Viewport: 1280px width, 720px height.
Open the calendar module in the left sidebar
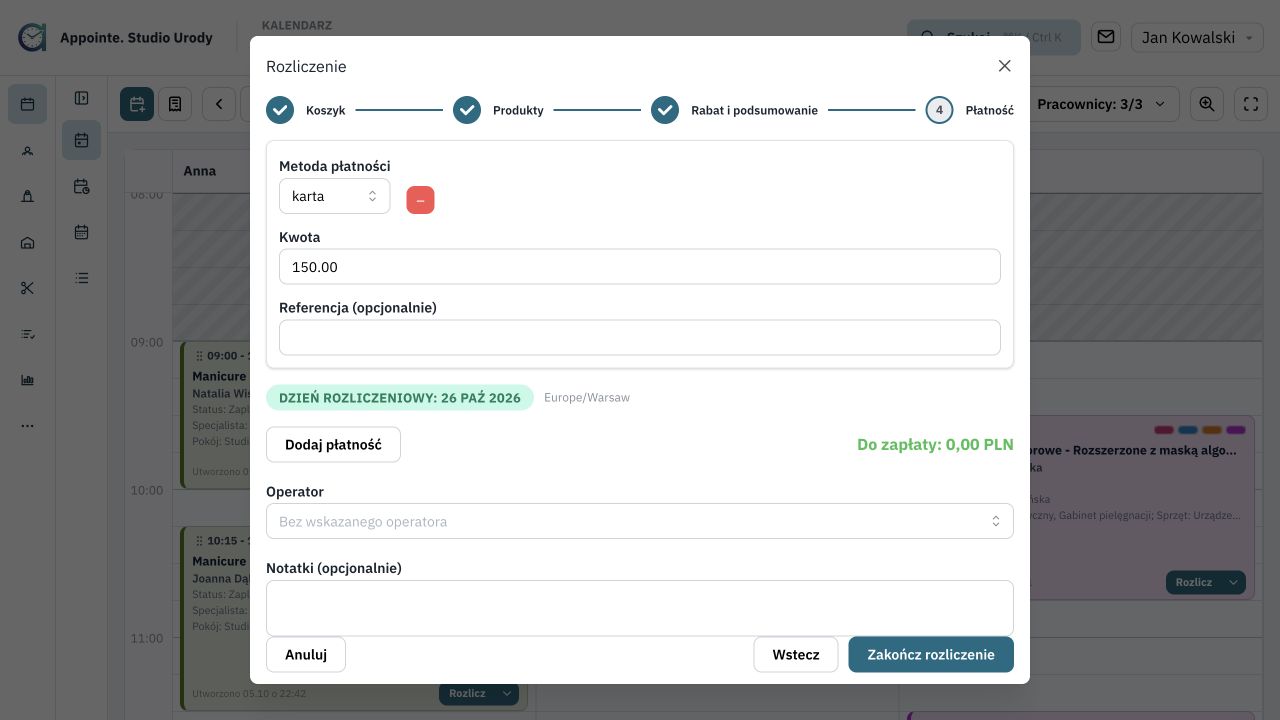[27, 104]
